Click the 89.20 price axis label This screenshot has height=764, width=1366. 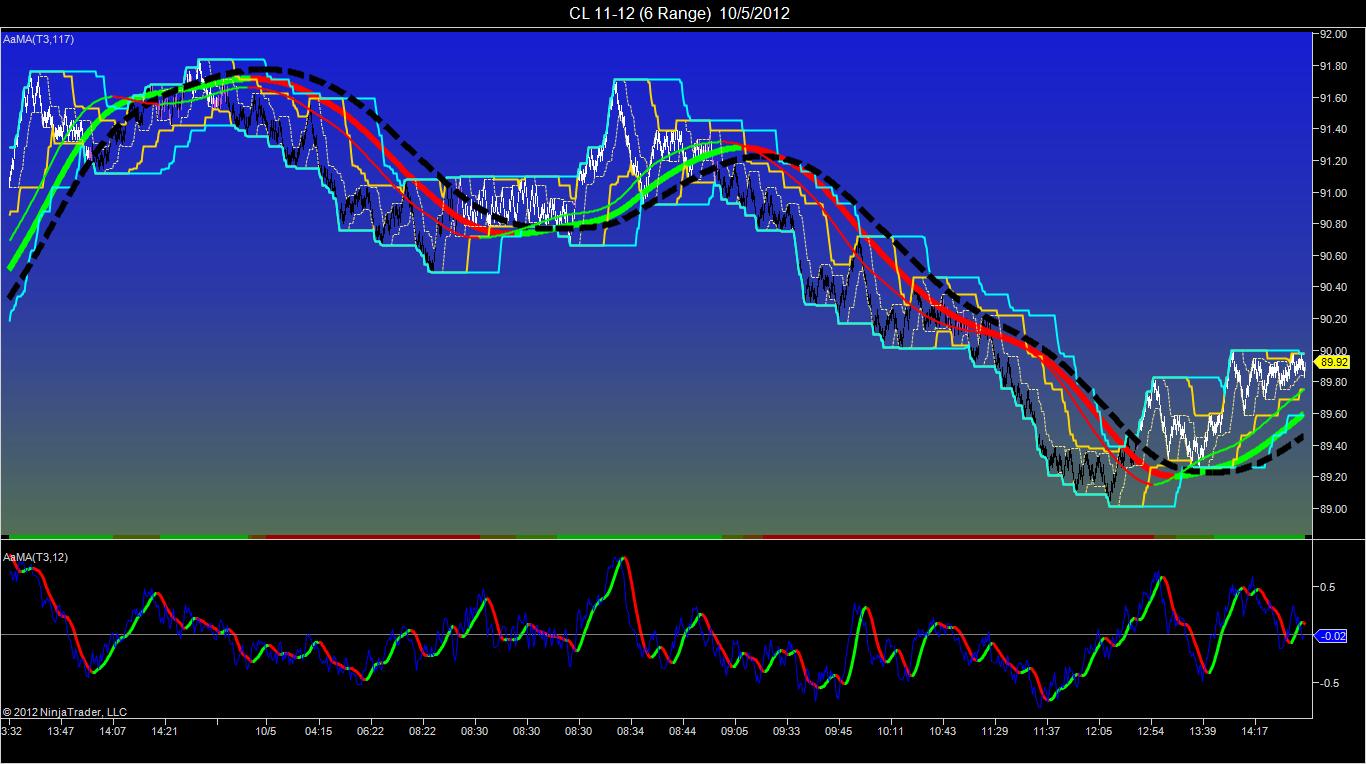pyautogui.click(x=1332, y=477)
